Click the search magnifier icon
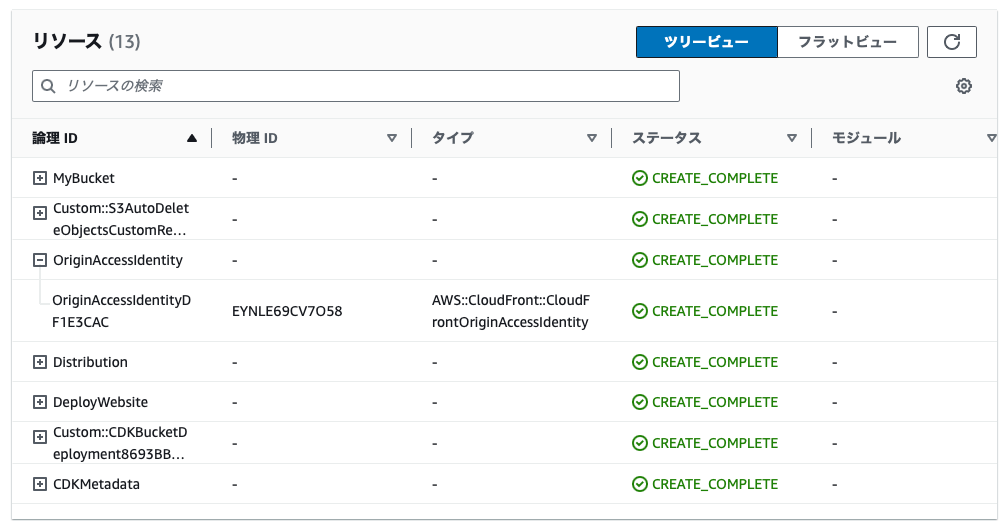The image size is (1004, 528). (x=48, y=86)
